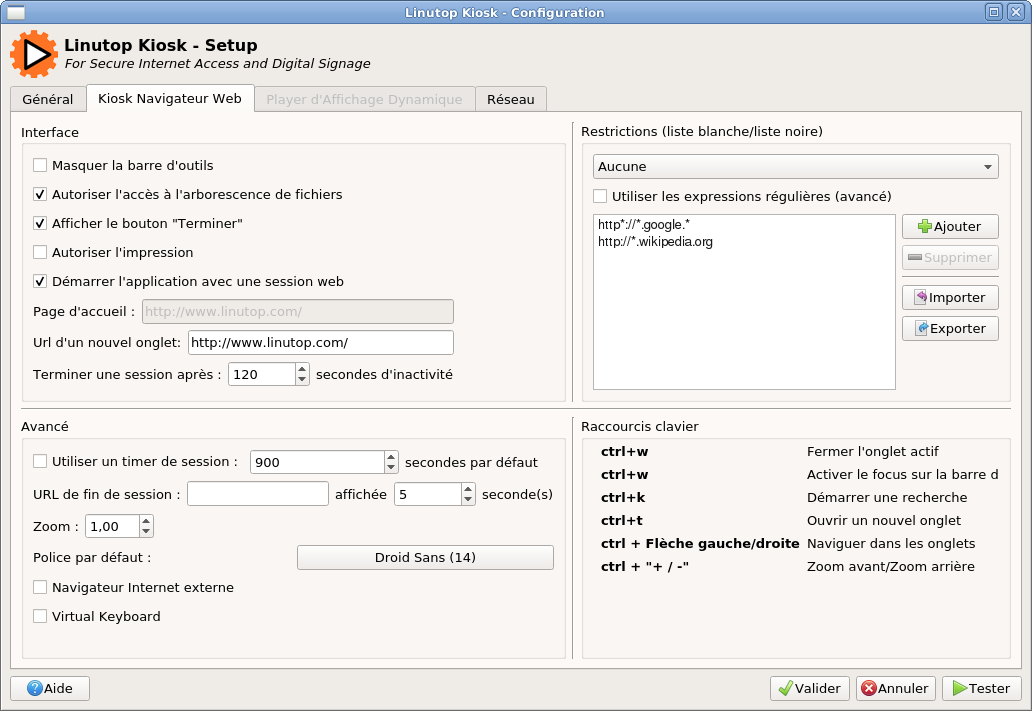
Task: Click the green plus Ajouter icon
Action: (924, 226)
